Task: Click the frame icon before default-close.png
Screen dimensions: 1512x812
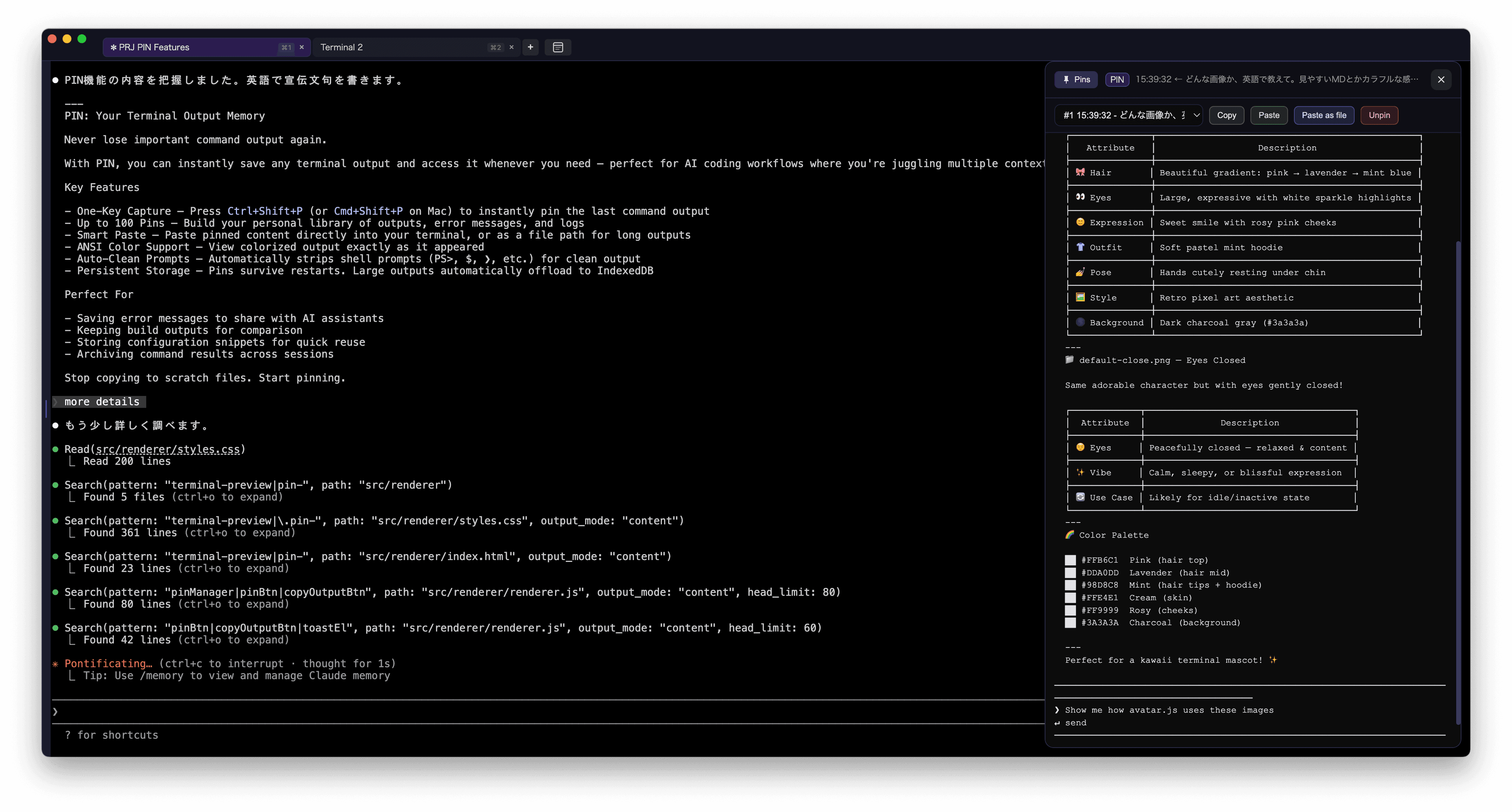Action: tap(1069, 360)
